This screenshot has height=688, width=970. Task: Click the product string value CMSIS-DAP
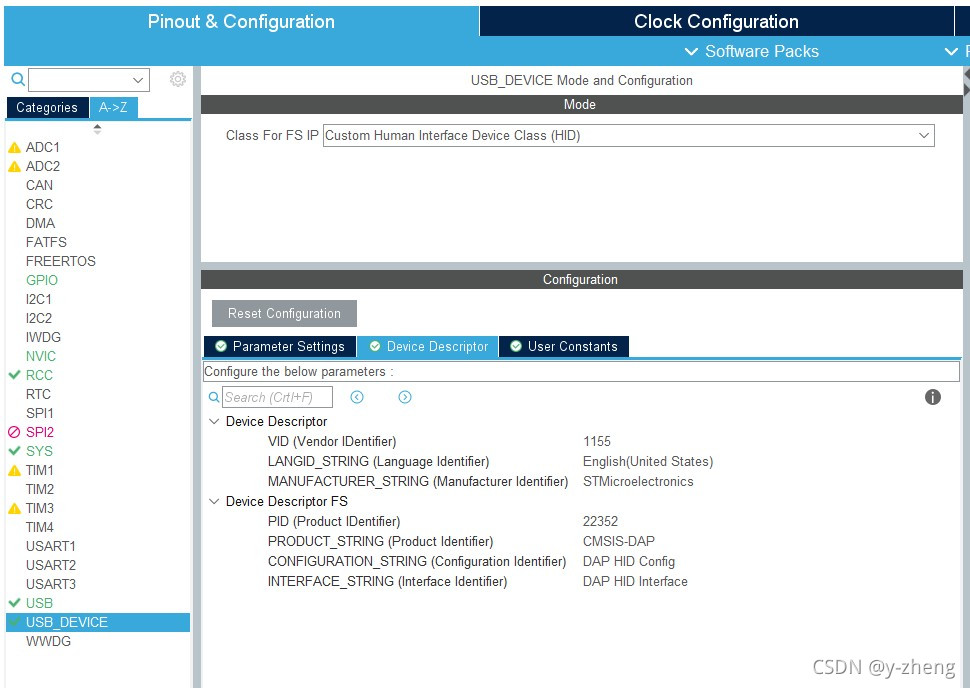619,541
